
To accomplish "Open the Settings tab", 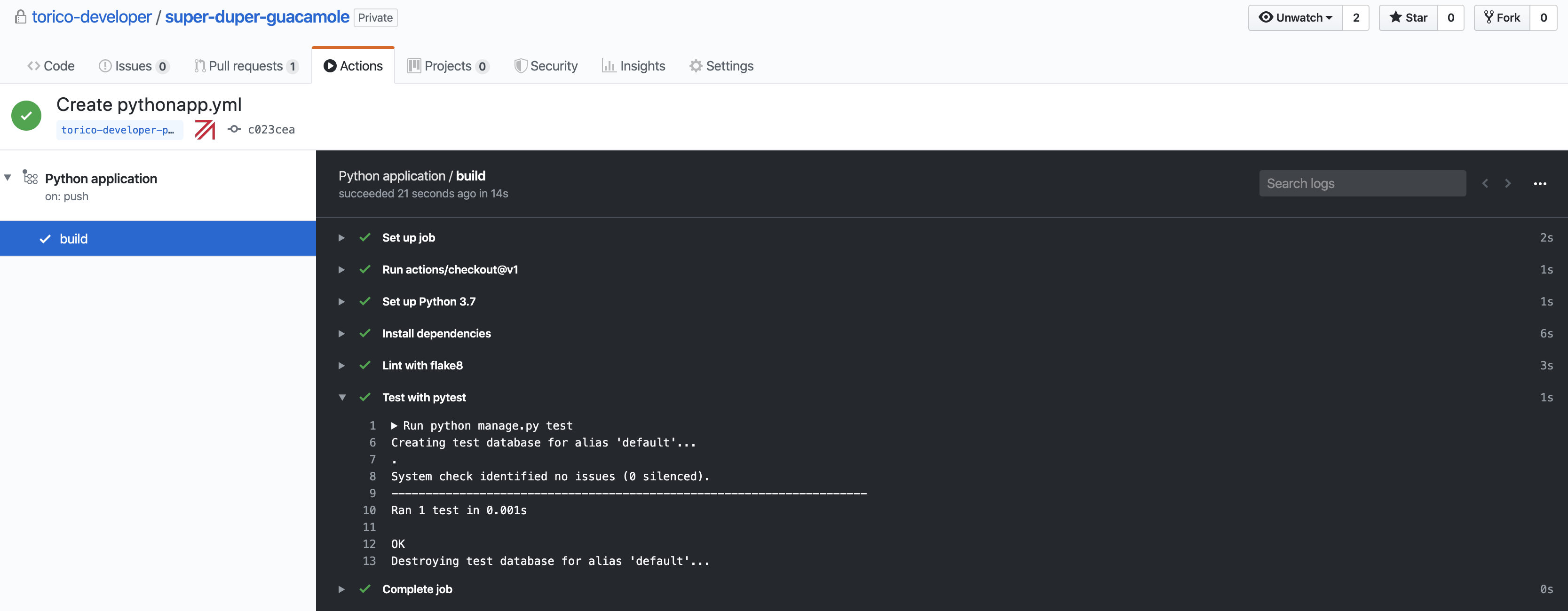I will click(721, 66).
